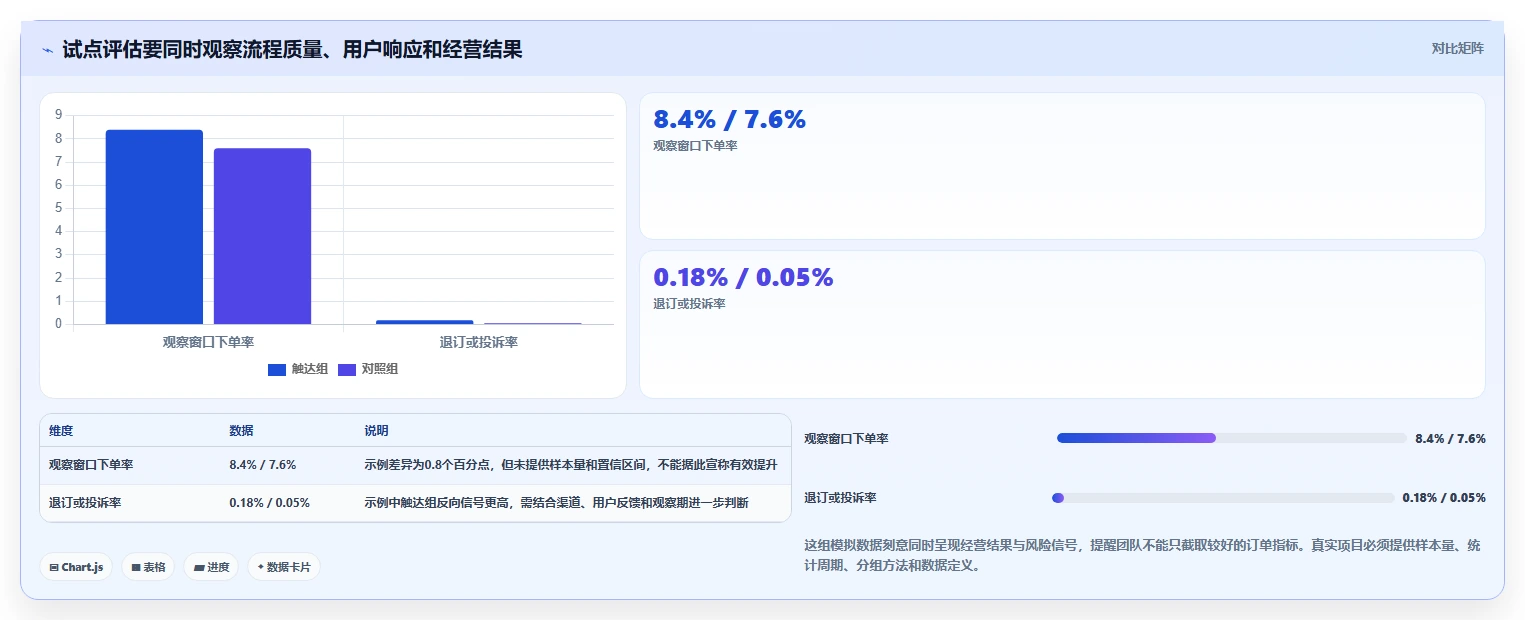This screenshot has width=1525, height=620.
Task: Click the small icon before the header title
Action: [47, 49]
